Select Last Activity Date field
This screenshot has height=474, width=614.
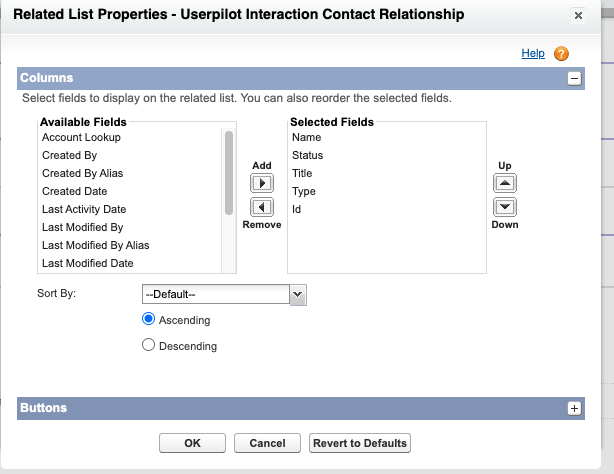pos(130,210)
